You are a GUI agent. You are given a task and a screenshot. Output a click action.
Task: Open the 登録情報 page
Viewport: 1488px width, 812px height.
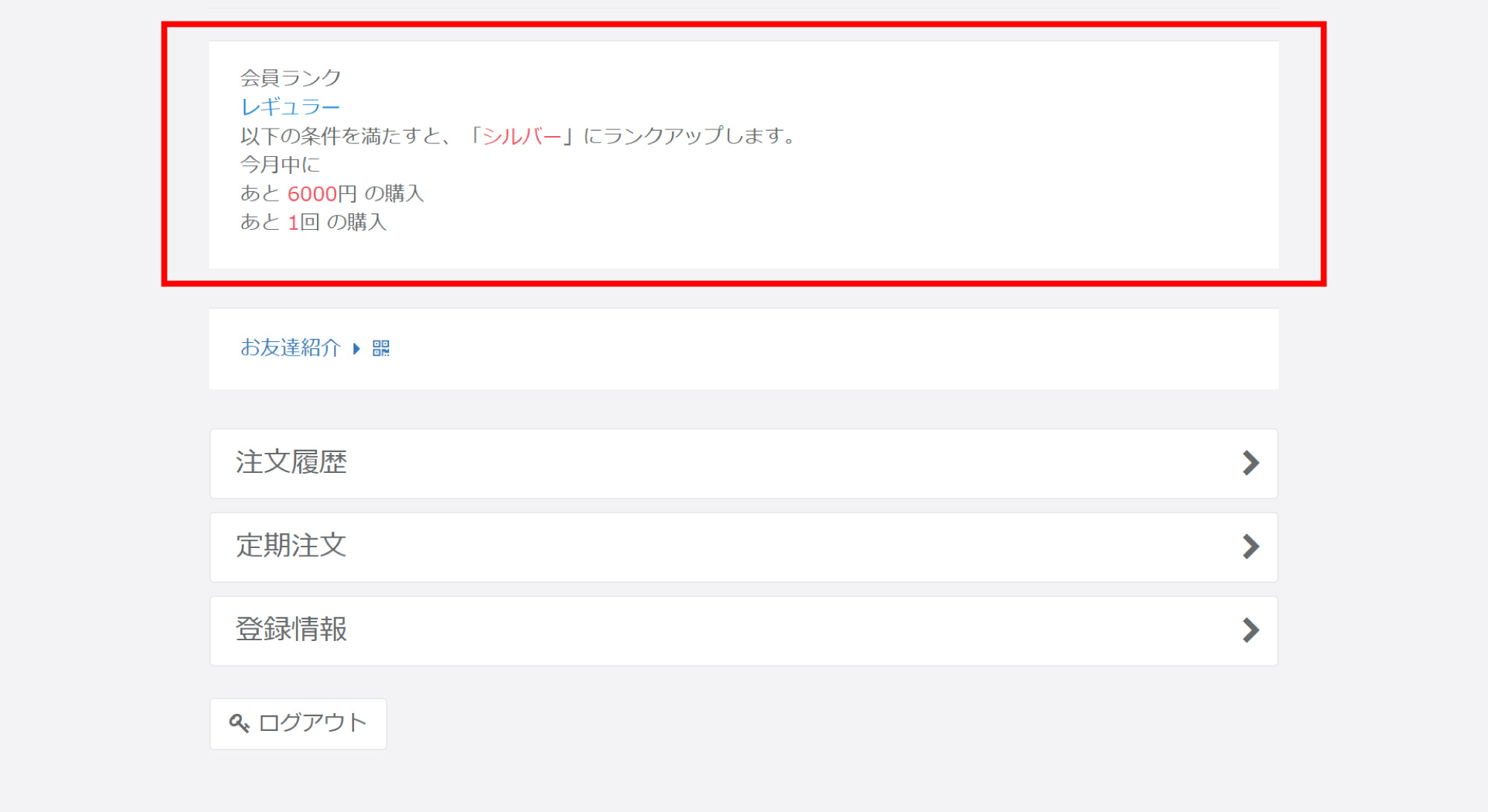click(x=292, y=631)
